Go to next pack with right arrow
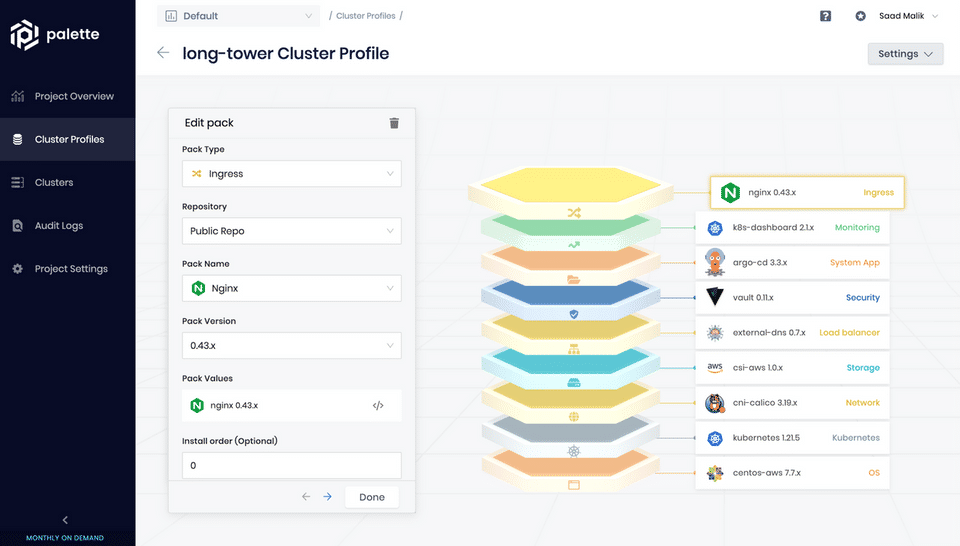Image resolution: width=960 pixels, height=546 pixels. coord(328,496)
